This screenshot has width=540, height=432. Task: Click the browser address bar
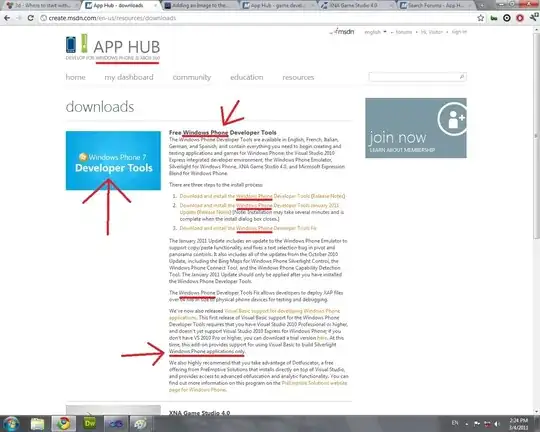point(257,18)
